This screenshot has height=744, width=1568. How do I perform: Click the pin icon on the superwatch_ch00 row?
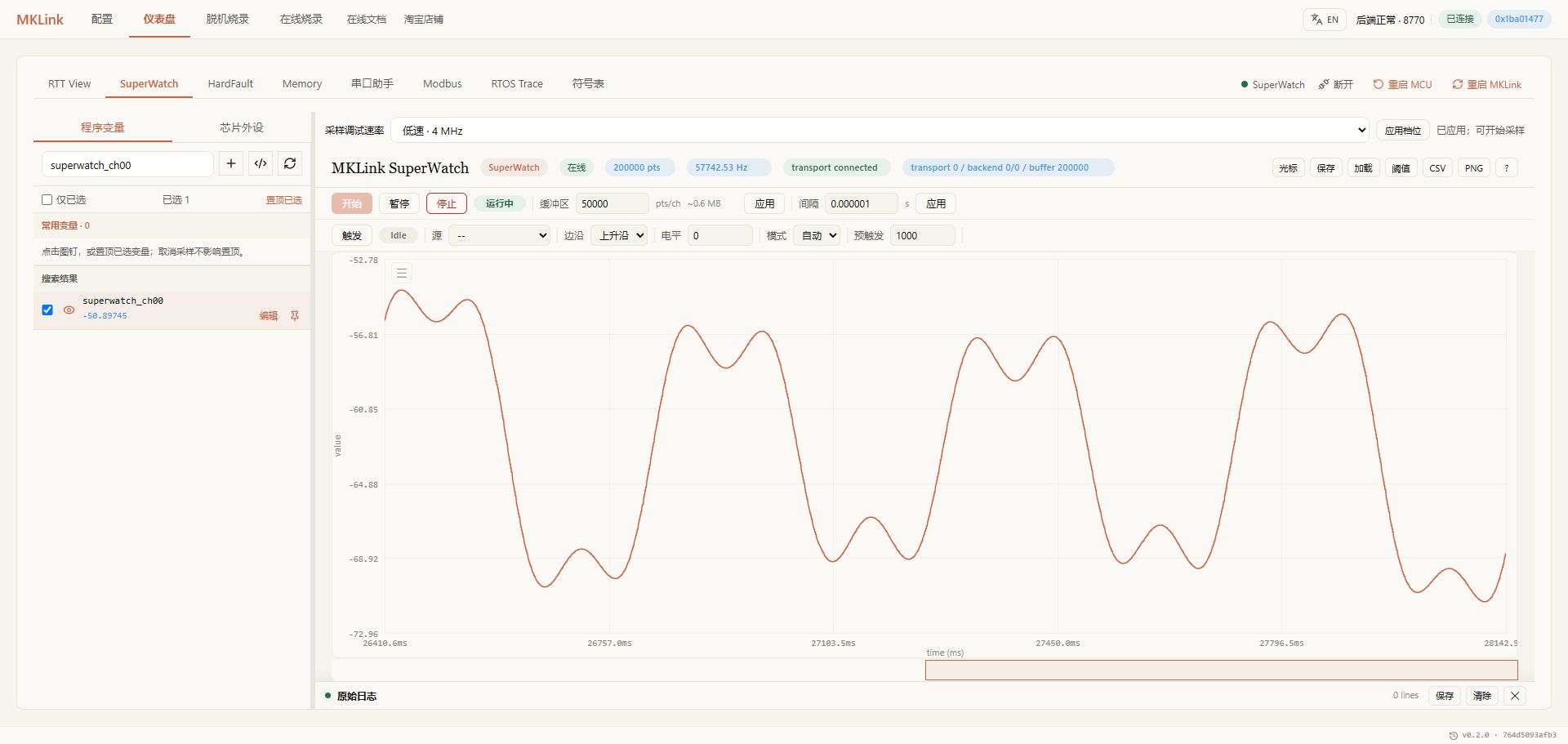(295, 315)
